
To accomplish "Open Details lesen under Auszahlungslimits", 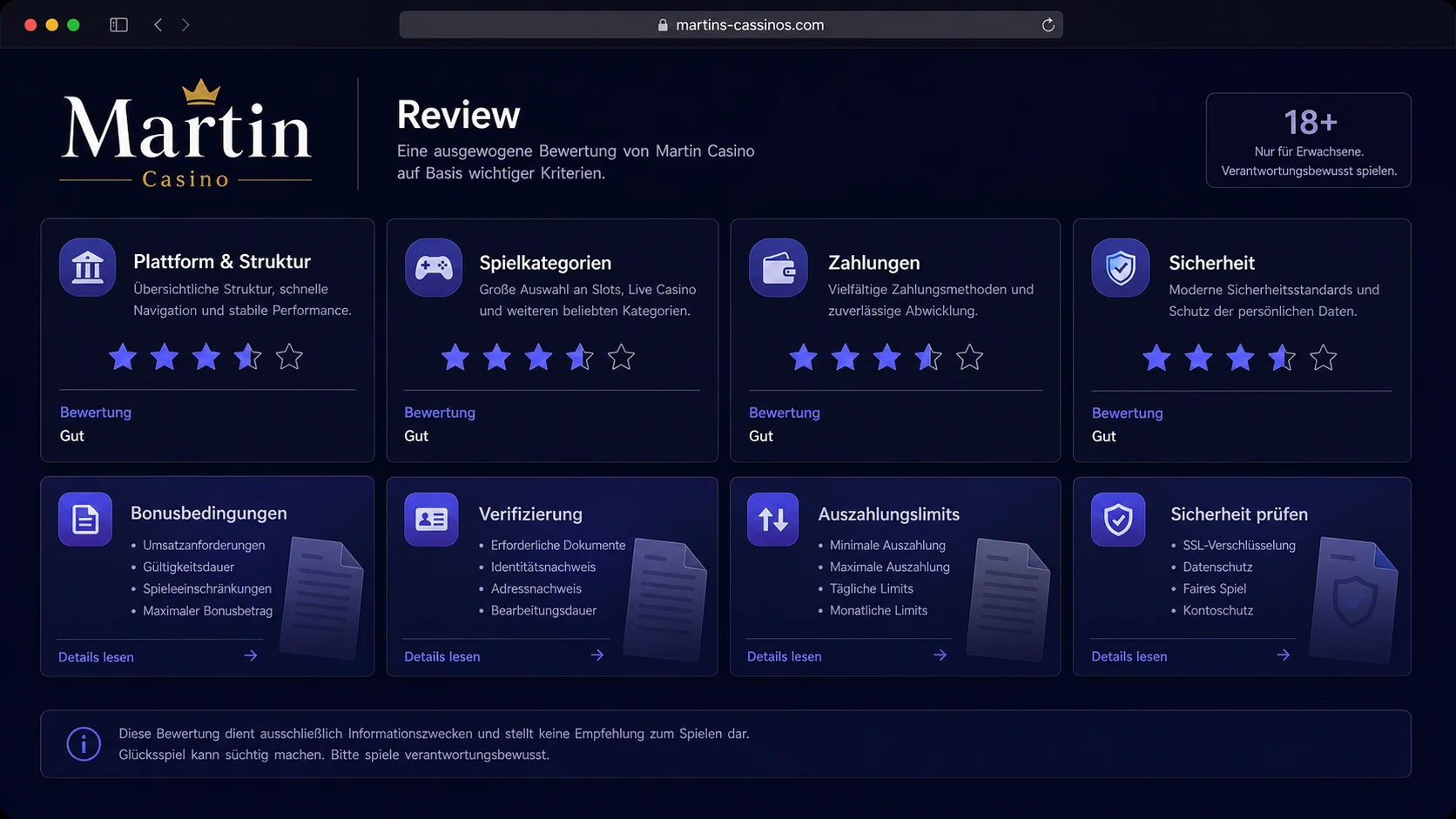I will pyautogui.click(x=784, y=656).
